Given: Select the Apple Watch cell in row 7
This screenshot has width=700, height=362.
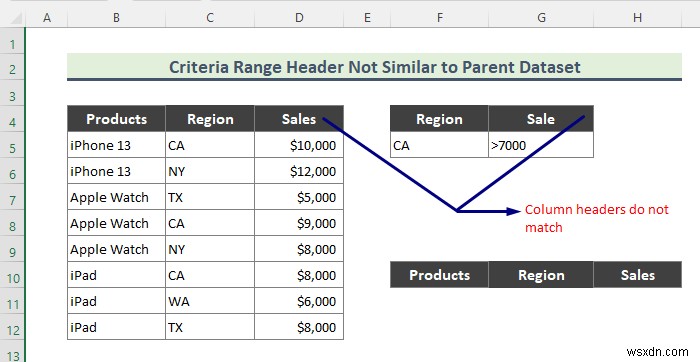Looking at the screenshot, I should pos(116,197).
